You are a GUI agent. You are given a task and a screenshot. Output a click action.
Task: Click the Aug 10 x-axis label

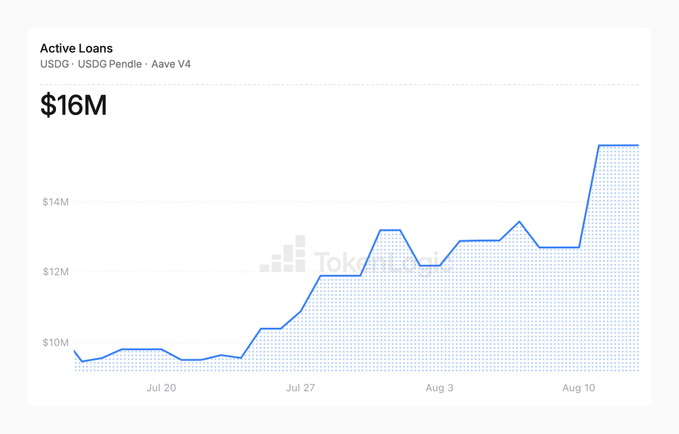579,388
